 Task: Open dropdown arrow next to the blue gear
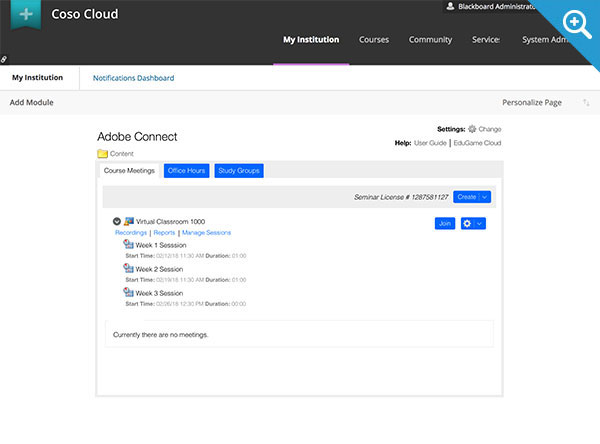coord(479,224)
